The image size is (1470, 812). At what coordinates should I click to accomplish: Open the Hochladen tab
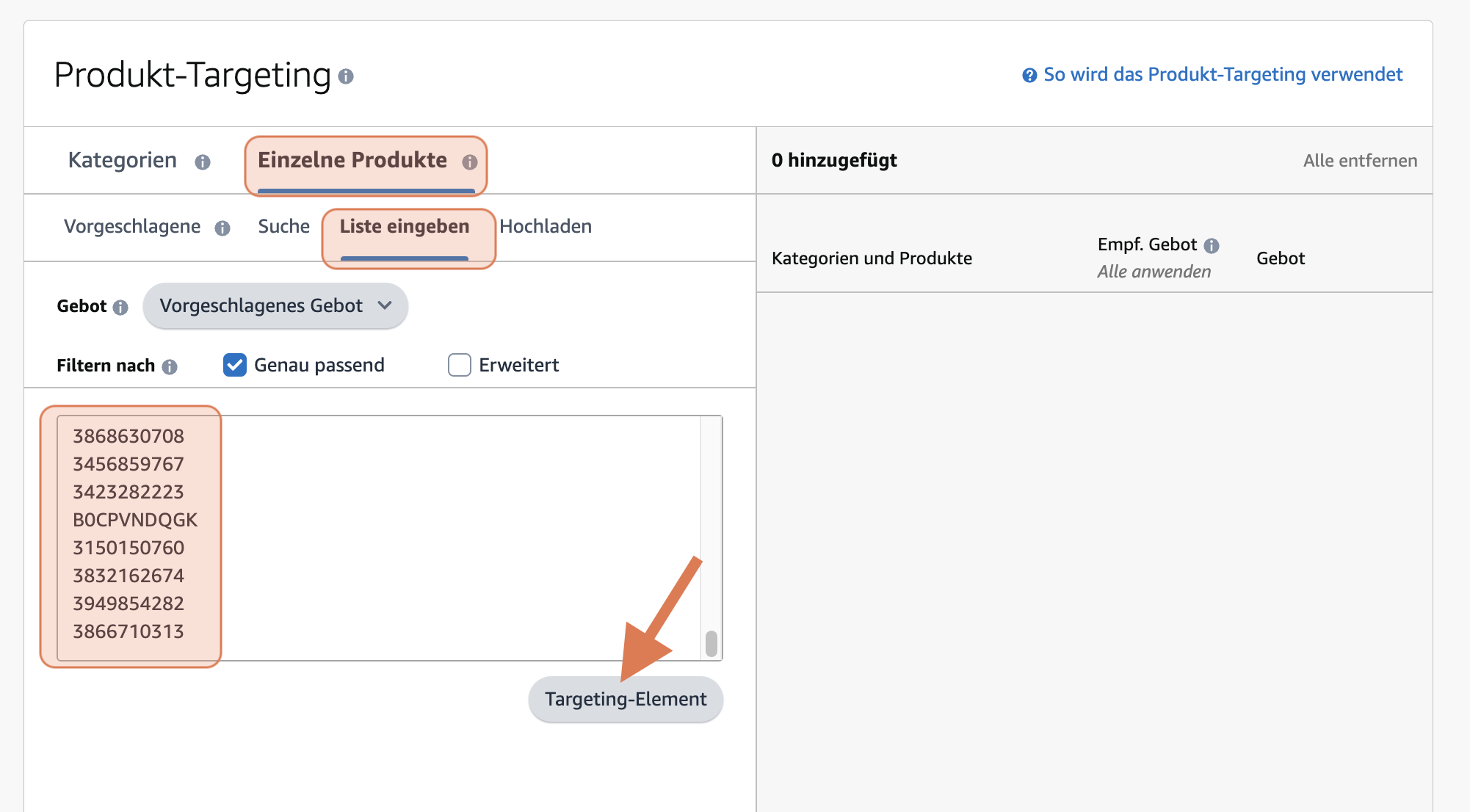[x=546, y=226]
